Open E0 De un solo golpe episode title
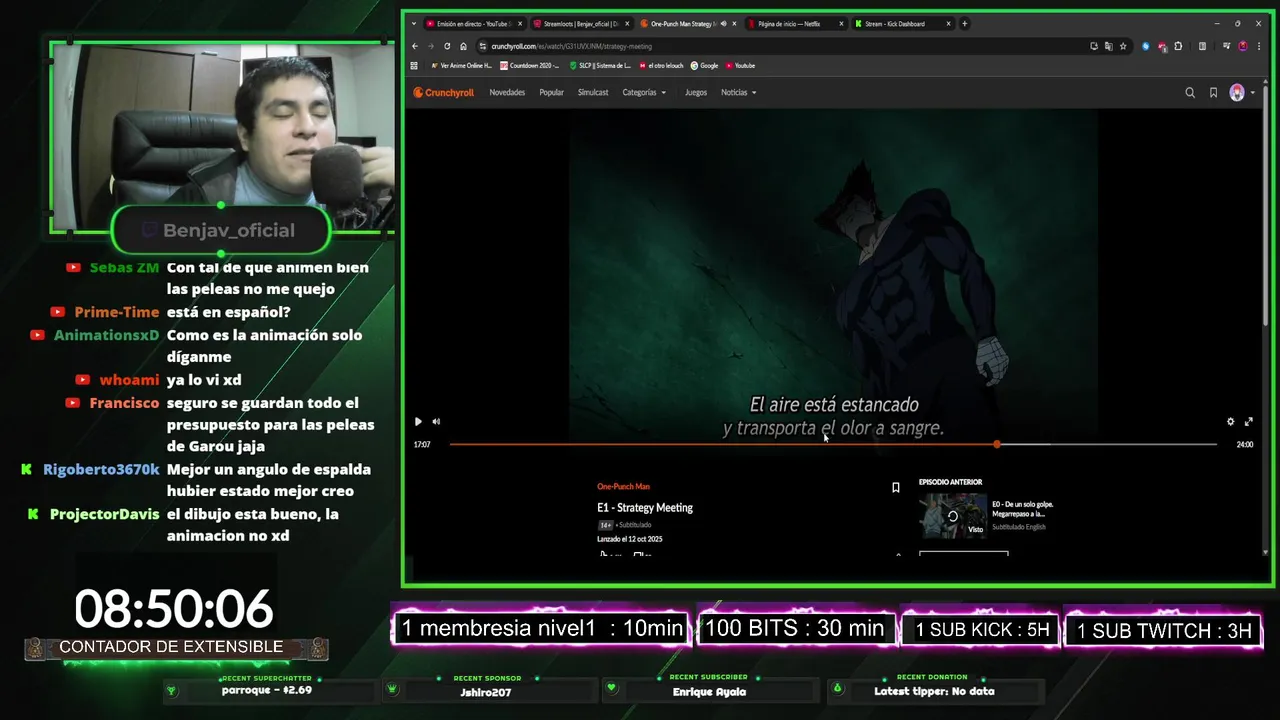The height and width of the screenshot is (720, 1280). point(1022,509)
